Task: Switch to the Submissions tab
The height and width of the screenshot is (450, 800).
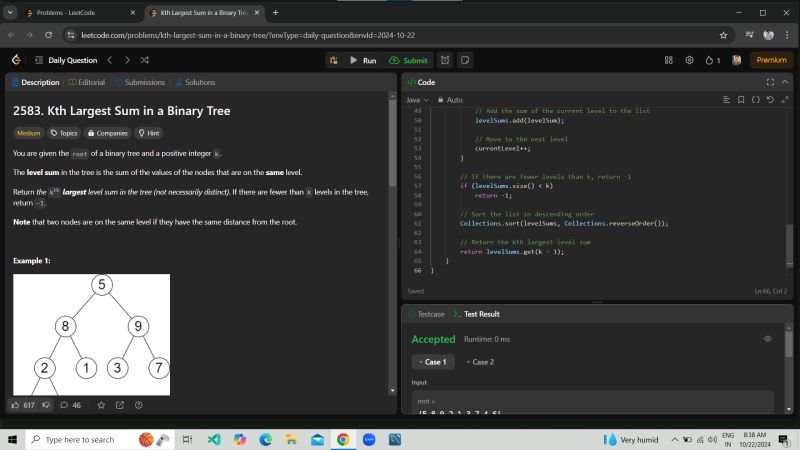Action: tap(140, 82)
